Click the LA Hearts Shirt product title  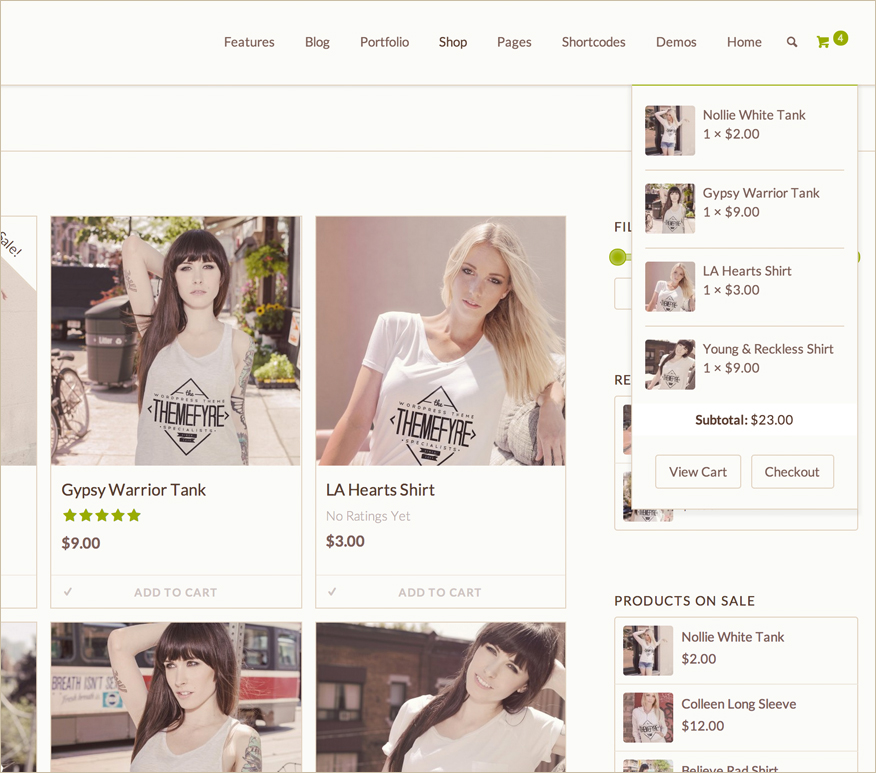tap(380, 490)
